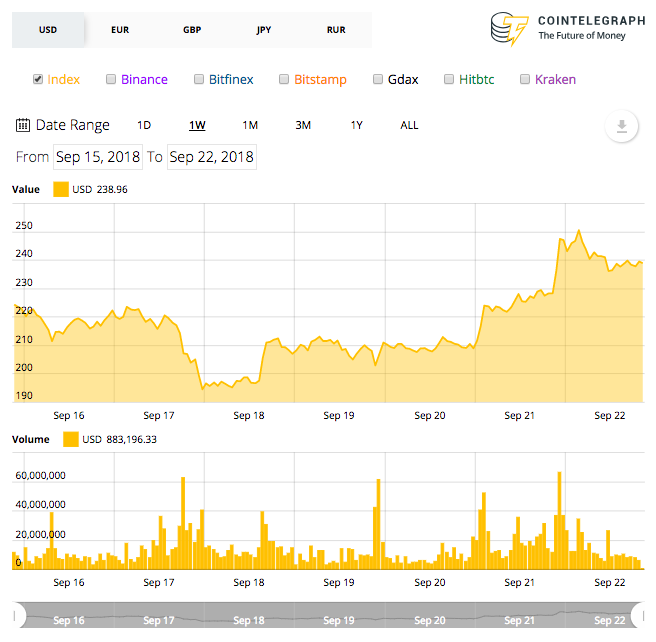Select the ALL date range option

coord(409,125)
